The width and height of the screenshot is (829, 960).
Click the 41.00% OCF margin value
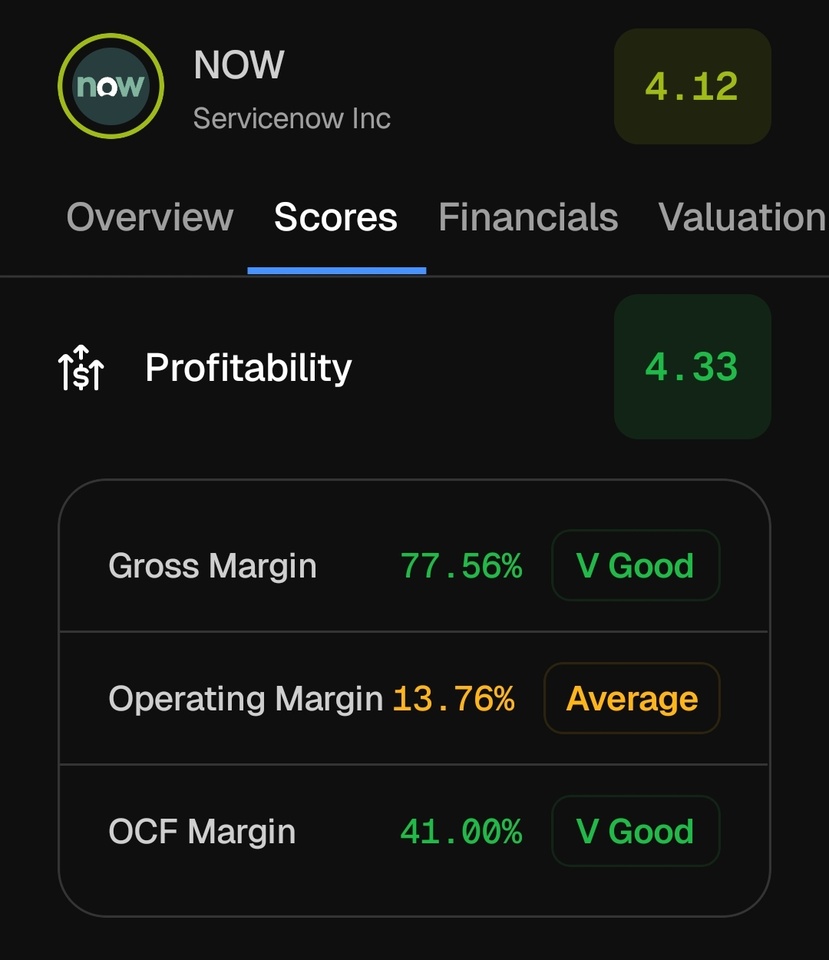(x=461, y=831)
